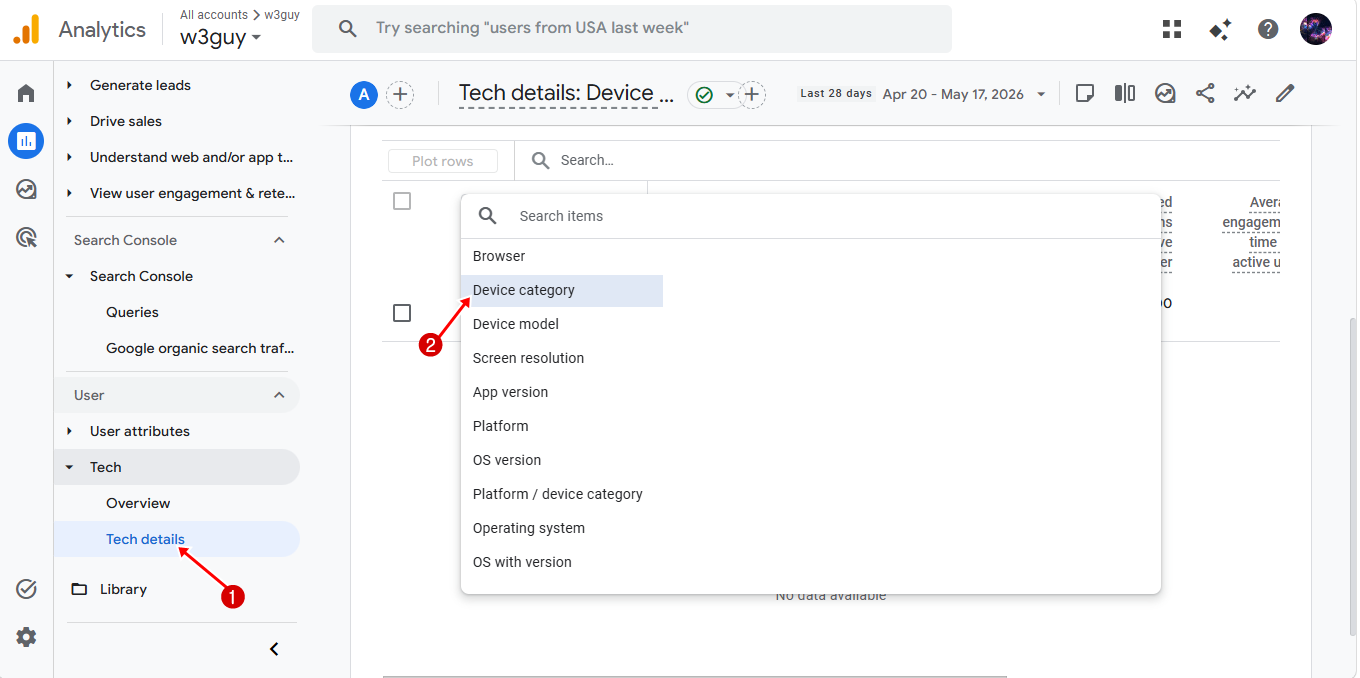Click the Library folder icon
Image resolution: width=1360 pixels, height=678 pixels.
coord(79,589)
